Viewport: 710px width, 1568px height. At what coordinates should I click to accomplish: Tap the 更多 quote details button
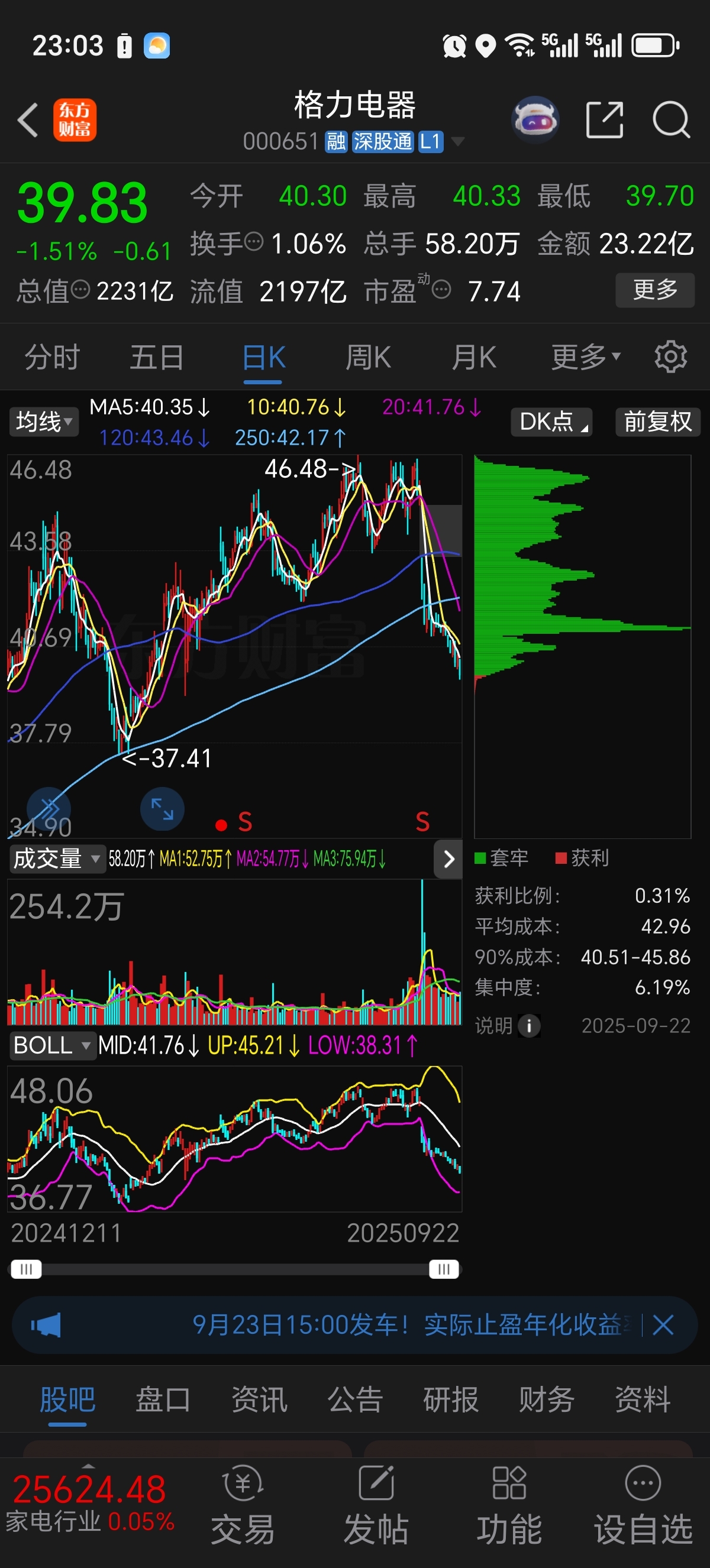[655, 290]
